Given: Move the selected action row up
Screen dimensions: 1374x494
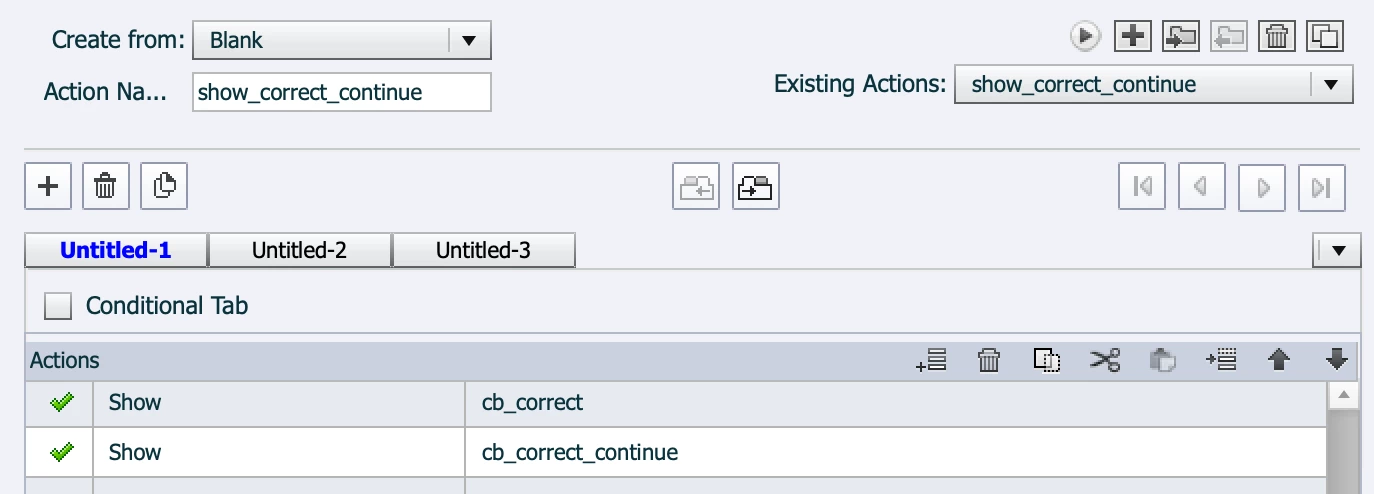Looking at the screenshot, I should 1278,360.
